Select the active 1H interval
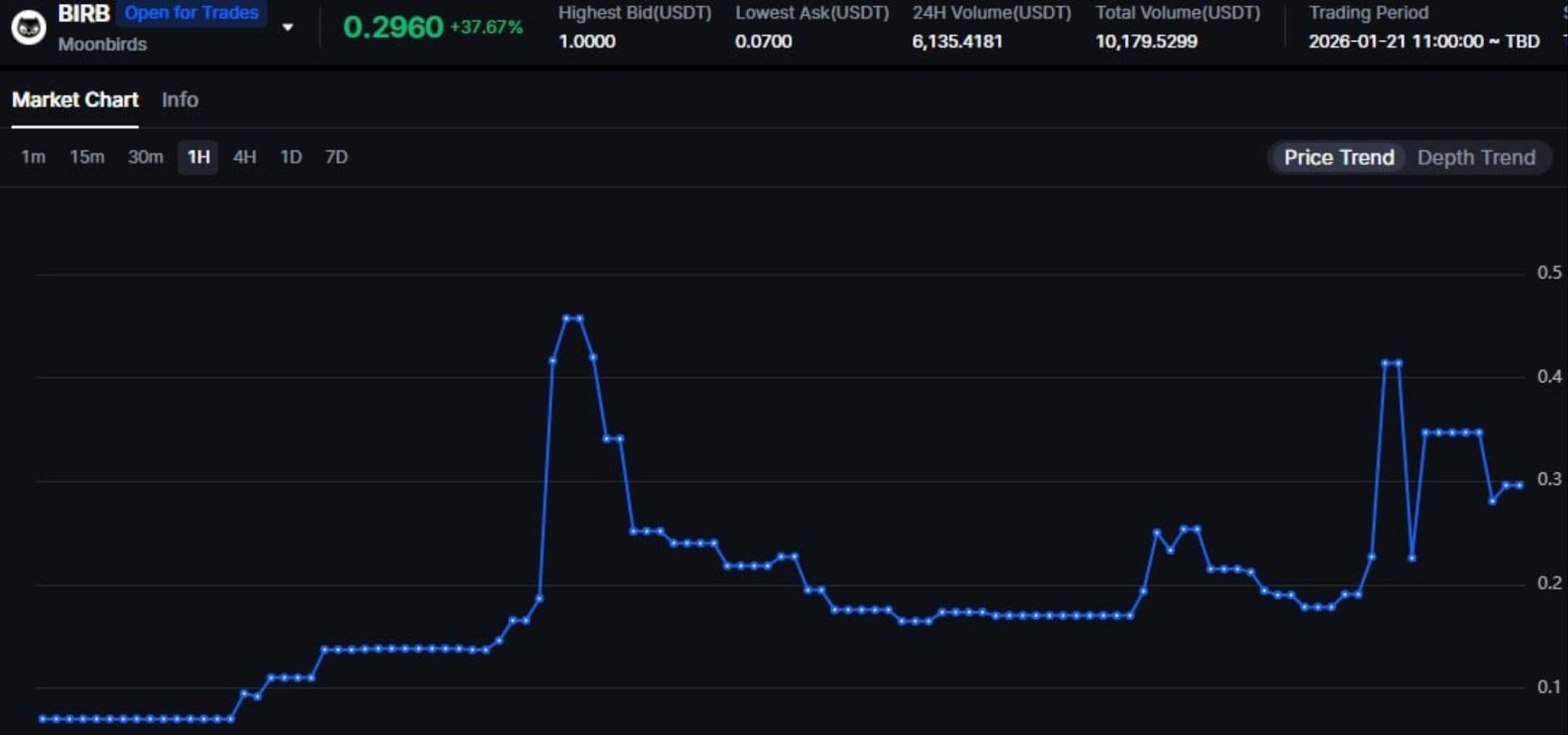 [198, 157]
